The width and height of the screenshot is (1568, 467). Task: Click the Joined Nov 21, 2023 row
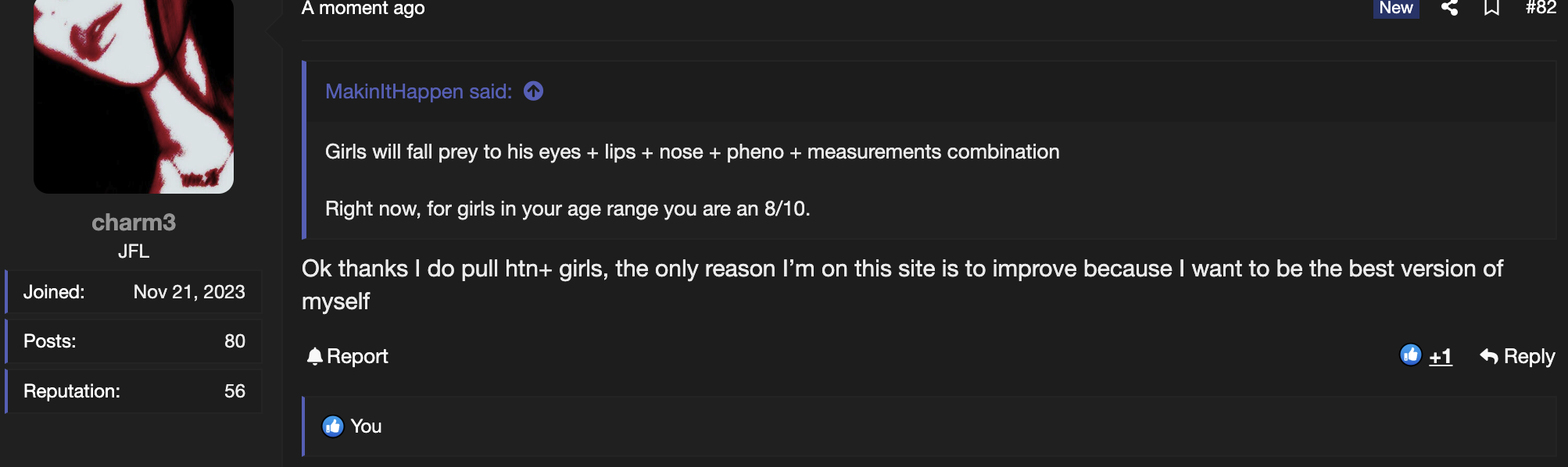[134, 292]
